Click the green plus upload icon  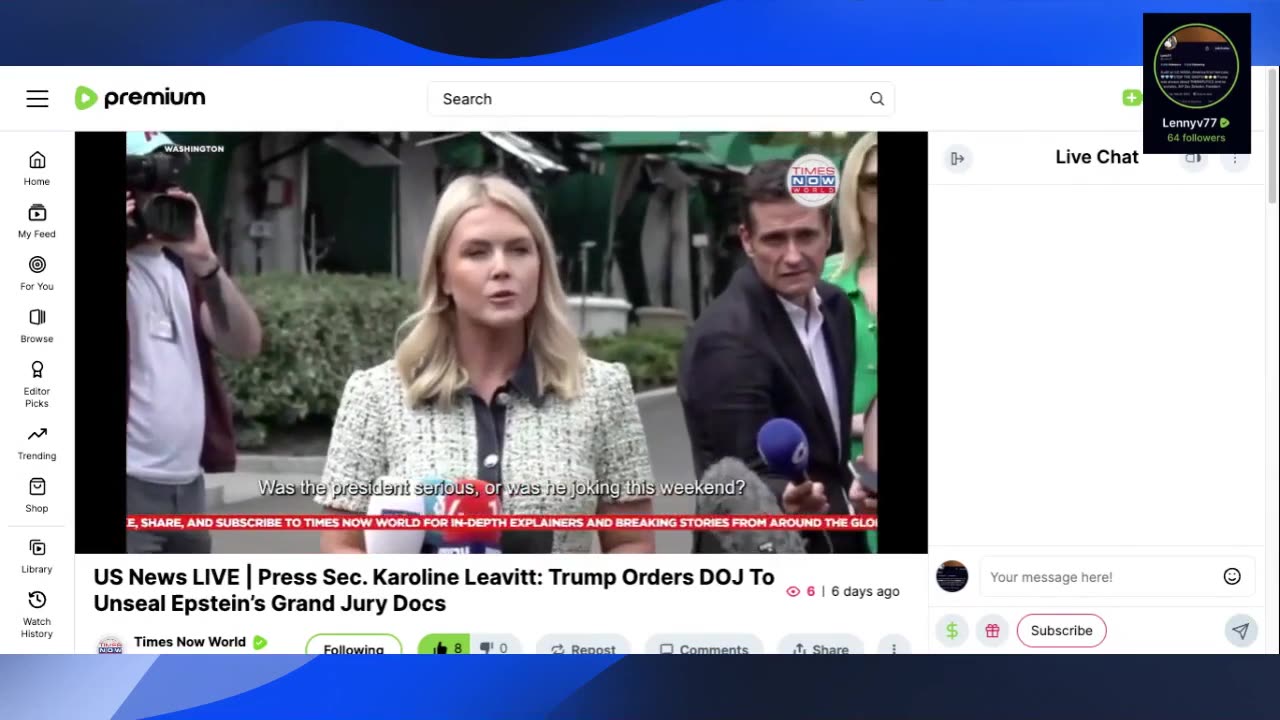[1131, 97]
